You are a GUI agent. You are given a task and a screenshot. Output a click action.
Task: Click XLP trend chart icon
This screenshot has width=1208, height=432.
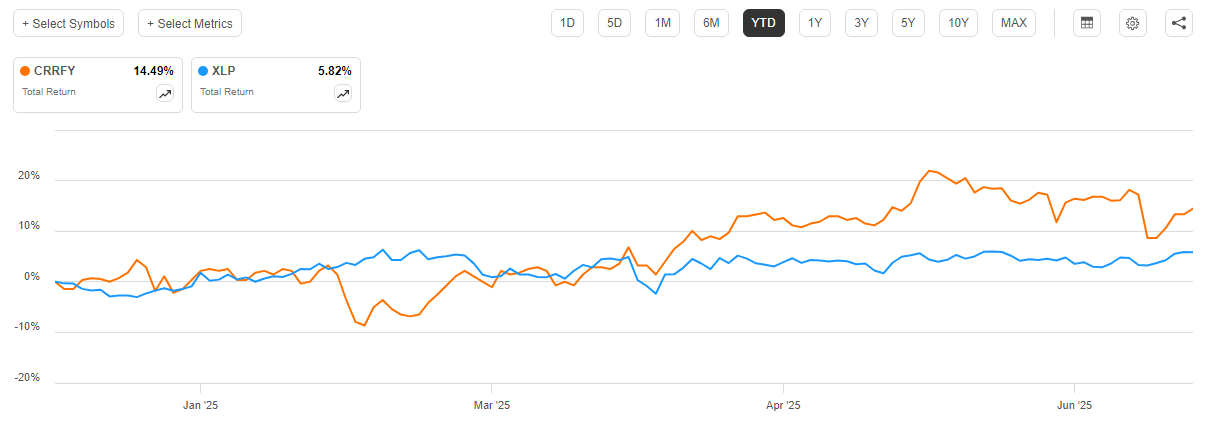tap(342, 93)
